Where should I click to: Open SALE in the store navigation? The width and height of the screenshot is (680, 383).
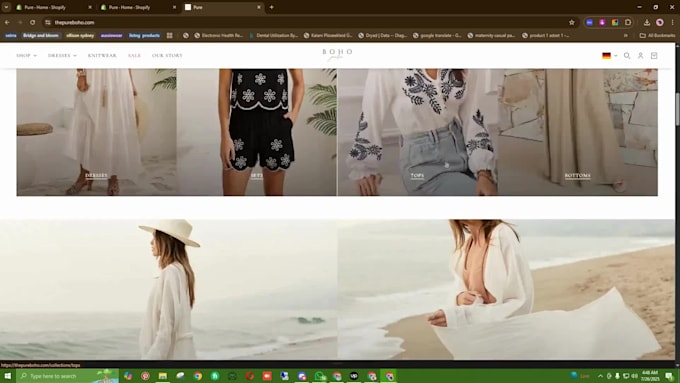[x=134, y=56]
